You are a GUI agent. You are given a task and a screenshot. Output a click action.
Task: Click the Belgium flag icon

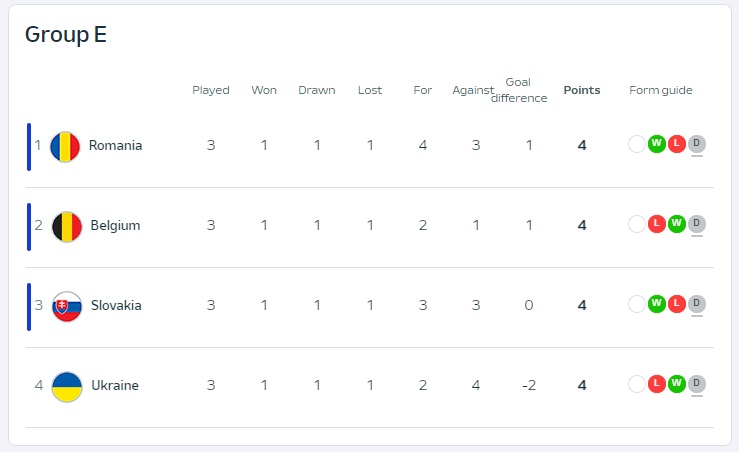(x=66, y=227)
